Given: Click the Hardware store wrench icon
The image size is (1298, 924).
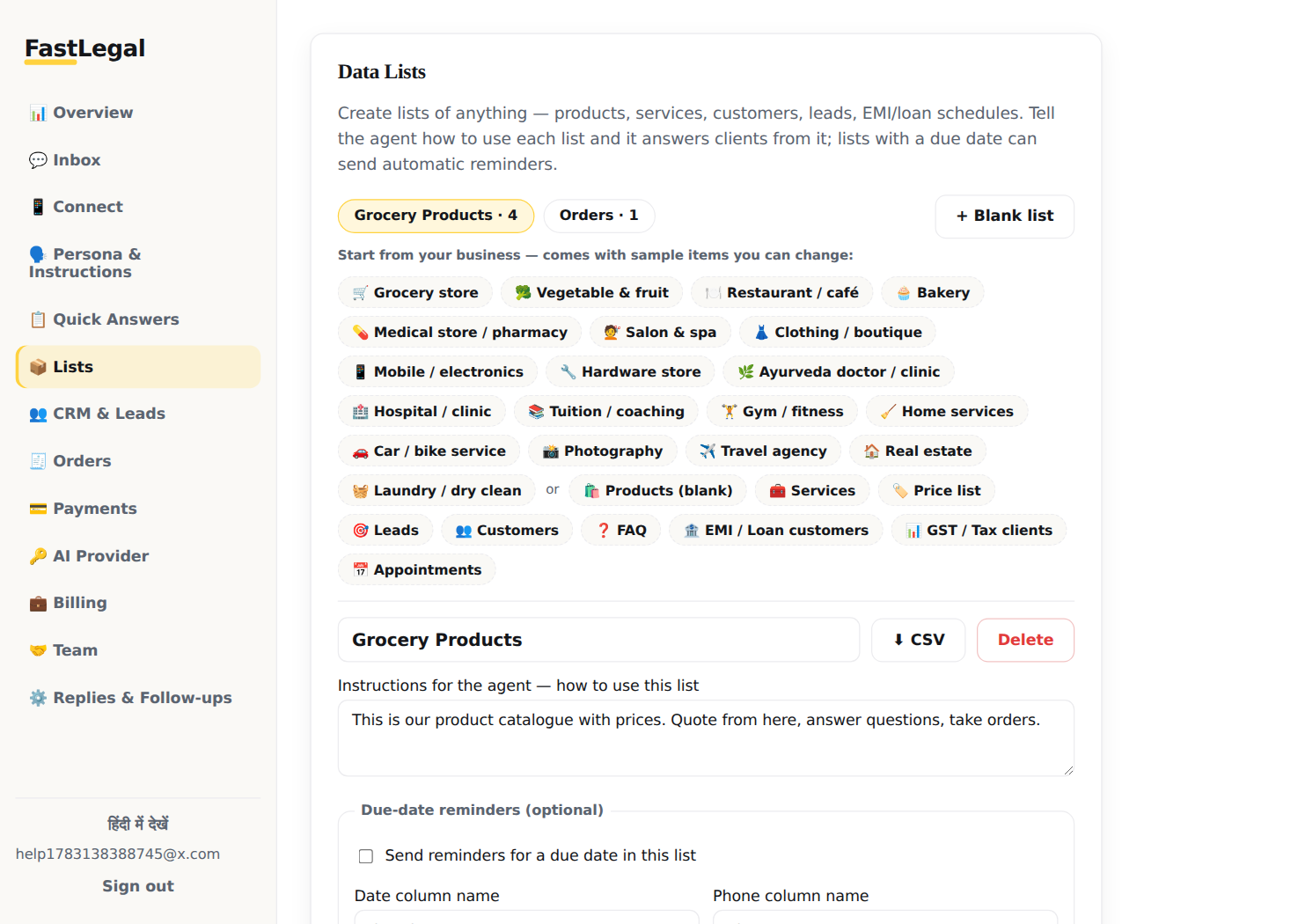Looking at the screenshot, I should coord(568,372).
